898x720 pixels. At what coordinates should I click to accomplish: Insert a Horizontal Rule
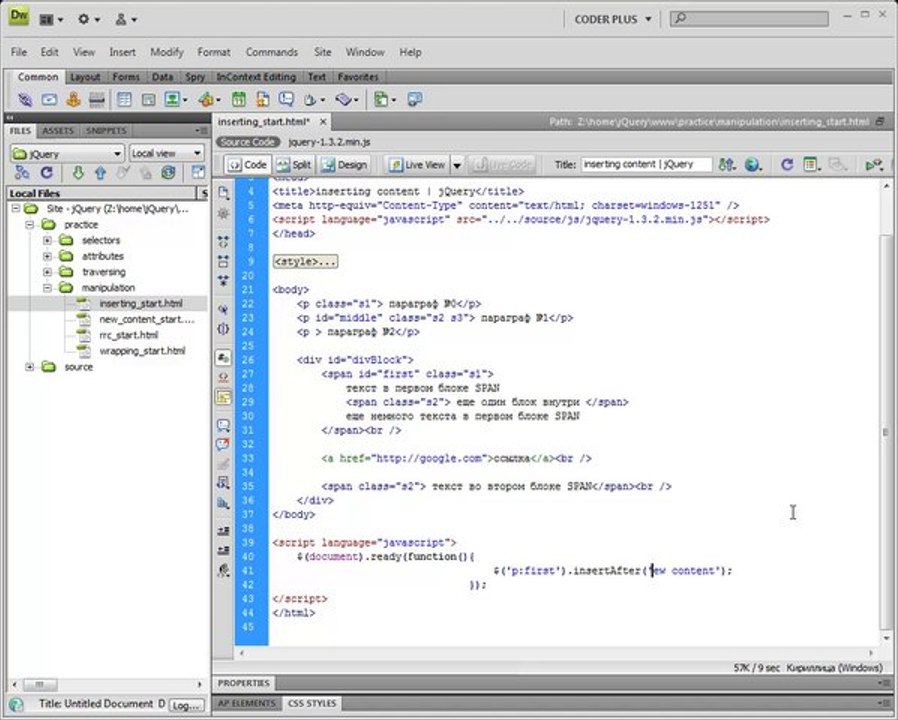(97, 100)
